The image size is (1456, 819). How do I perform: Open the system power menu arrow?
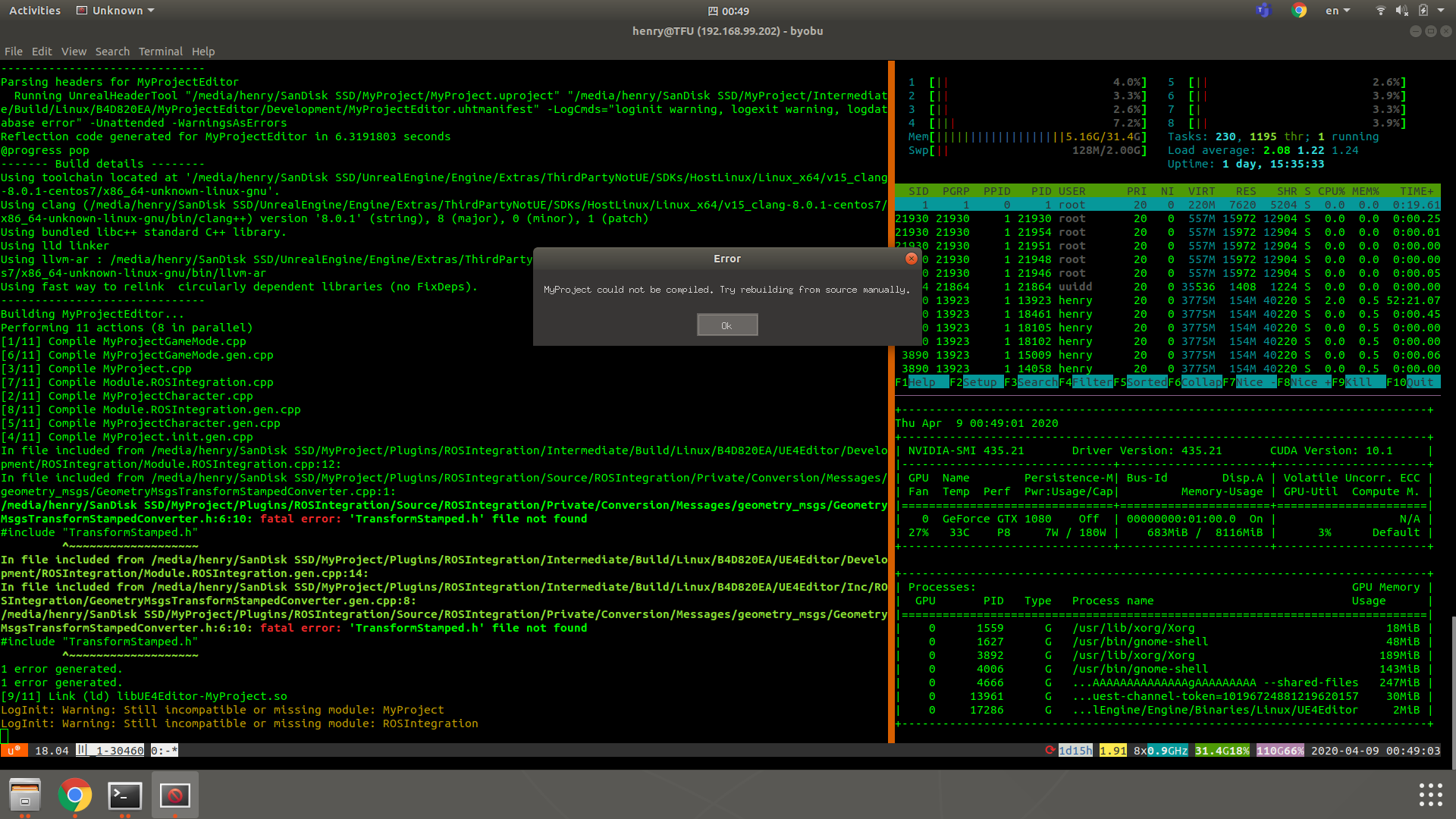click(x=1442, y=11)
